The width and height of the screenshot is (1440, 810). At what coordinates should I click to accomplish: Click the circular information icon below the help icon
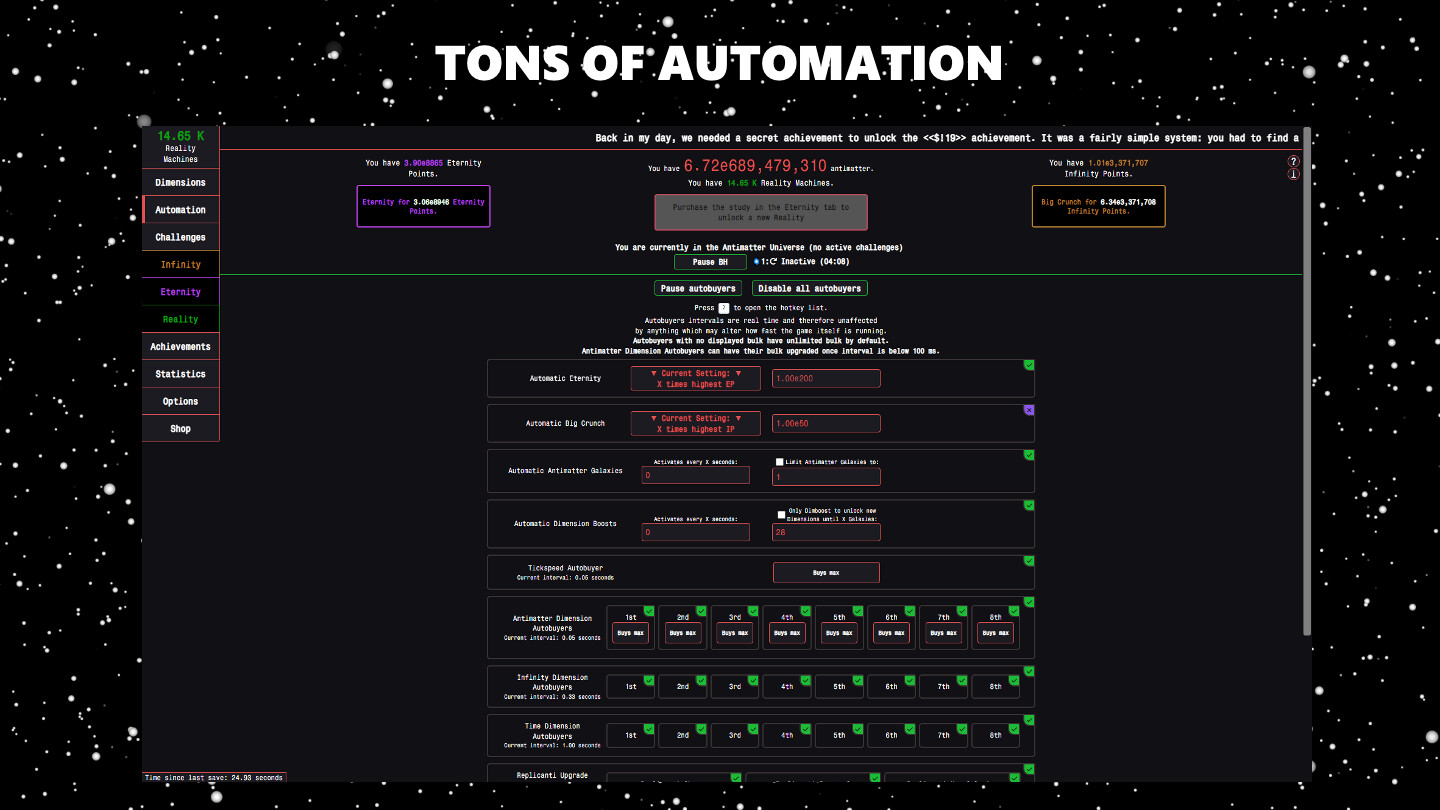tap(1293, 173)
